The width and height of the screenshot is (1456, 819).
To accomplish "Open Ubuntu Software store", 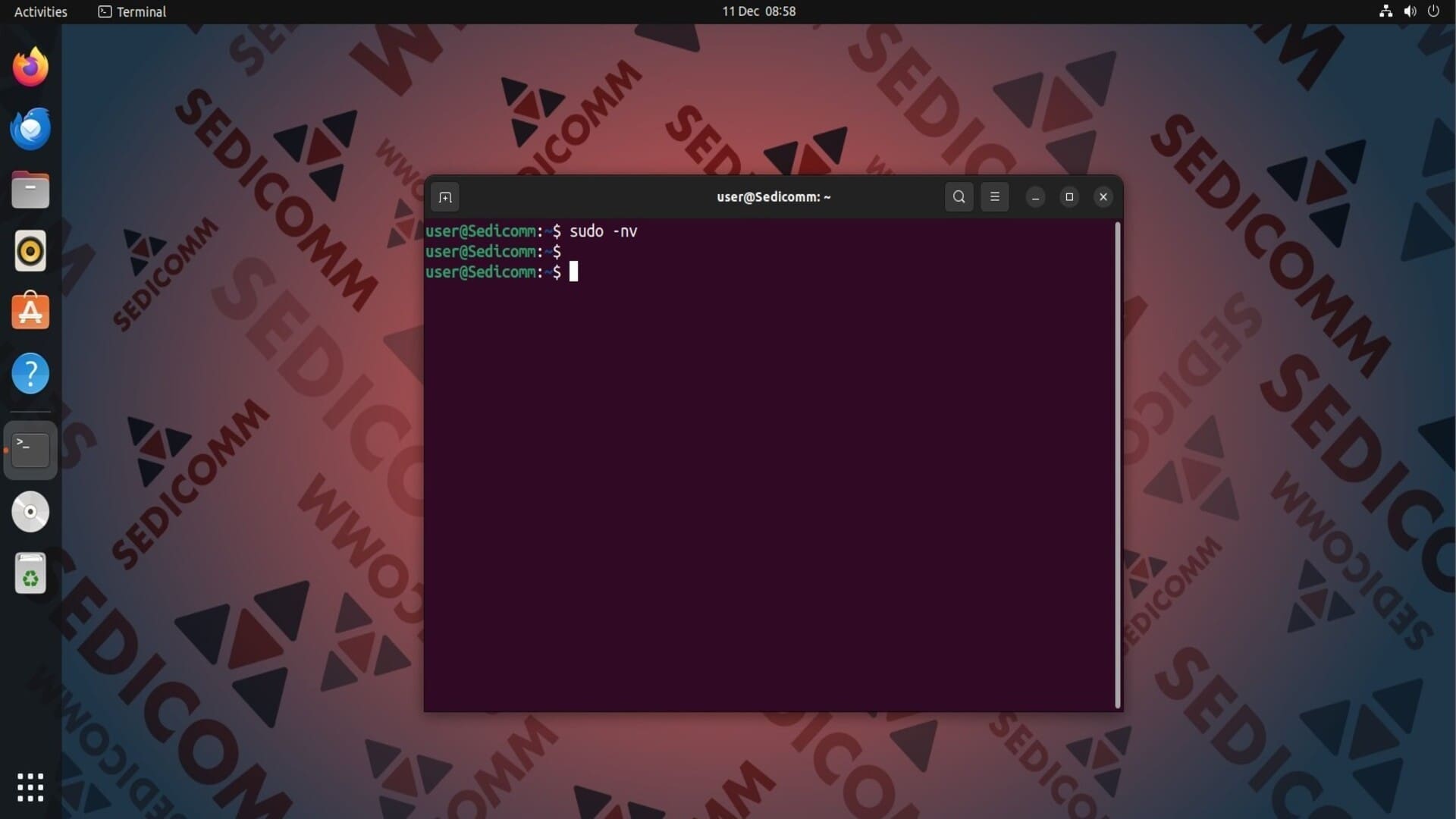I will (x=30, y=312).
